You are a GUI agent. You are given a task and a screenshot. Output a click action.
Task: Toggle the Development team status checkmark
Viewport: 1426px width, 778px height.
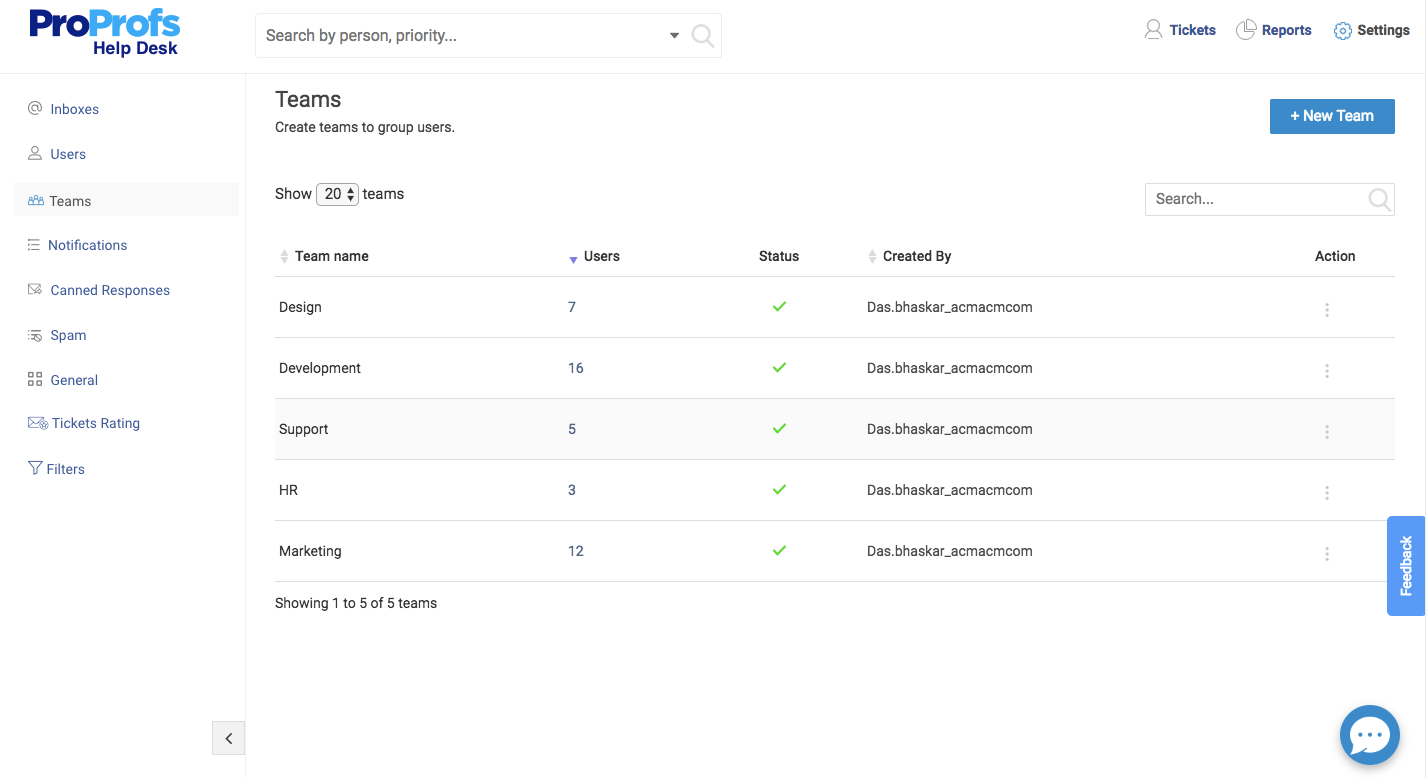click(x=779, y=368)
